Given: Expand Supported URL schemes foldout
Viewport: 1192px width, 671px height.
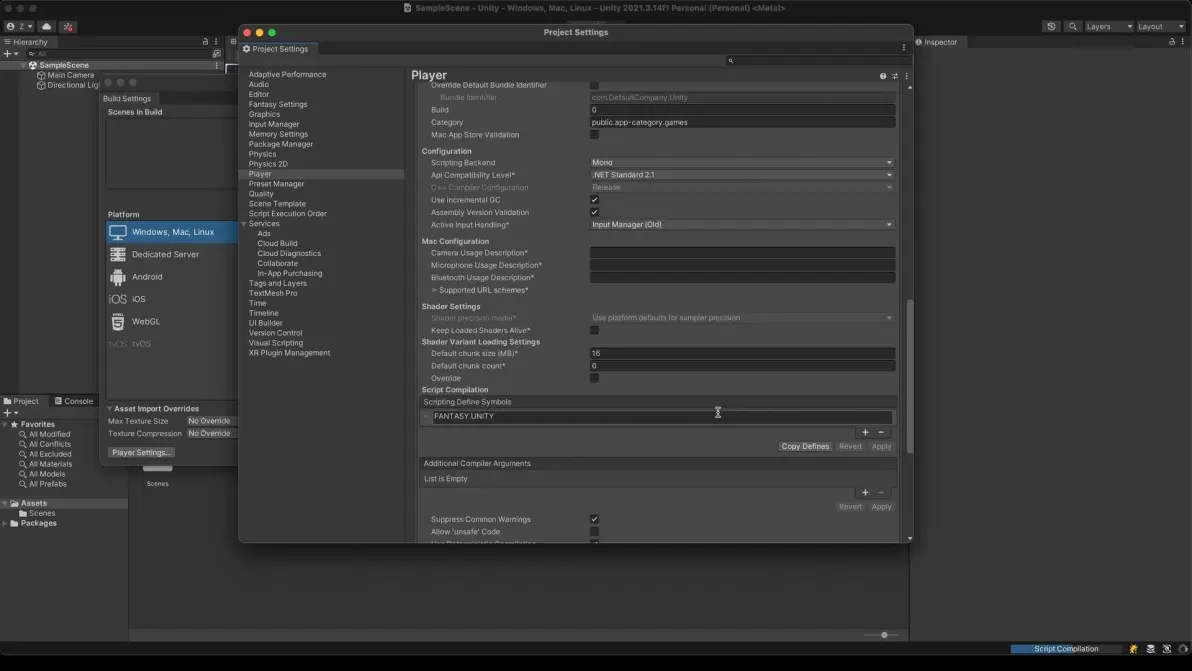Looking at the screenshot, I should pyautogui.click(x=435, y=290).
